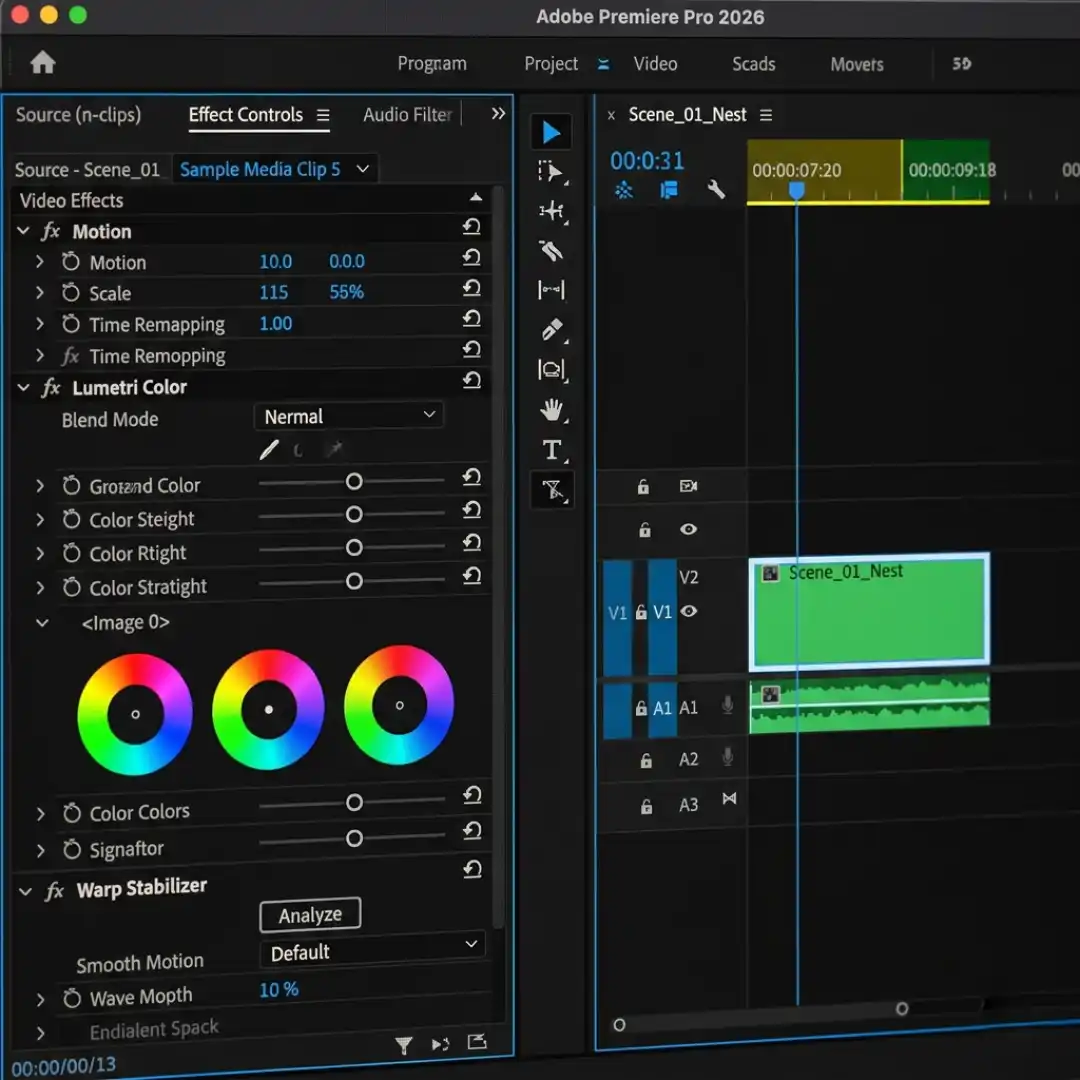Open the Video workspace tab
Viewport: 1080px width, 1080px height.
pos(655,63)
